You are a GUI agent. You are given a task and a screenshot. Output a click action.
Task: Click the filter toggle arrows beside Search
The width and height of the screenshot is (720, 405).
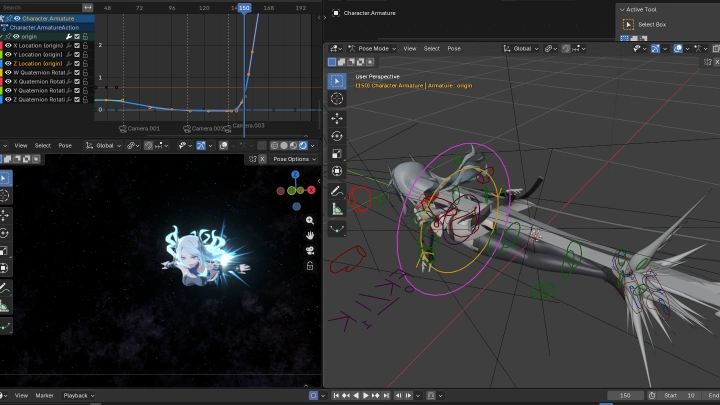point(88,7)
